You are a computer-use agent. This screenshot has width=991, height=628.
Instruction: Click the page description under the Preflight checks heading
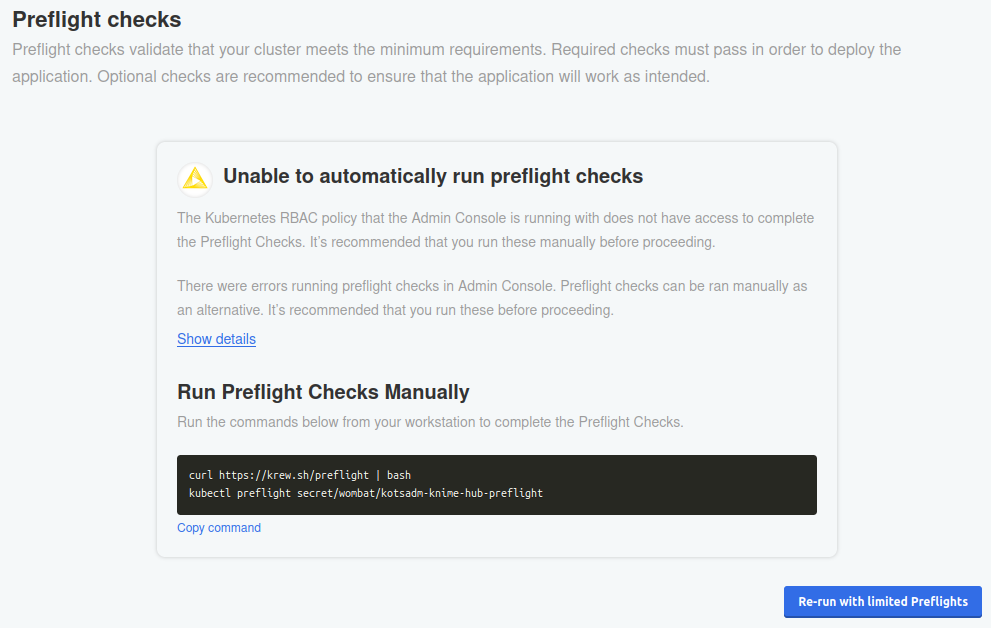[x=456, y=63]
